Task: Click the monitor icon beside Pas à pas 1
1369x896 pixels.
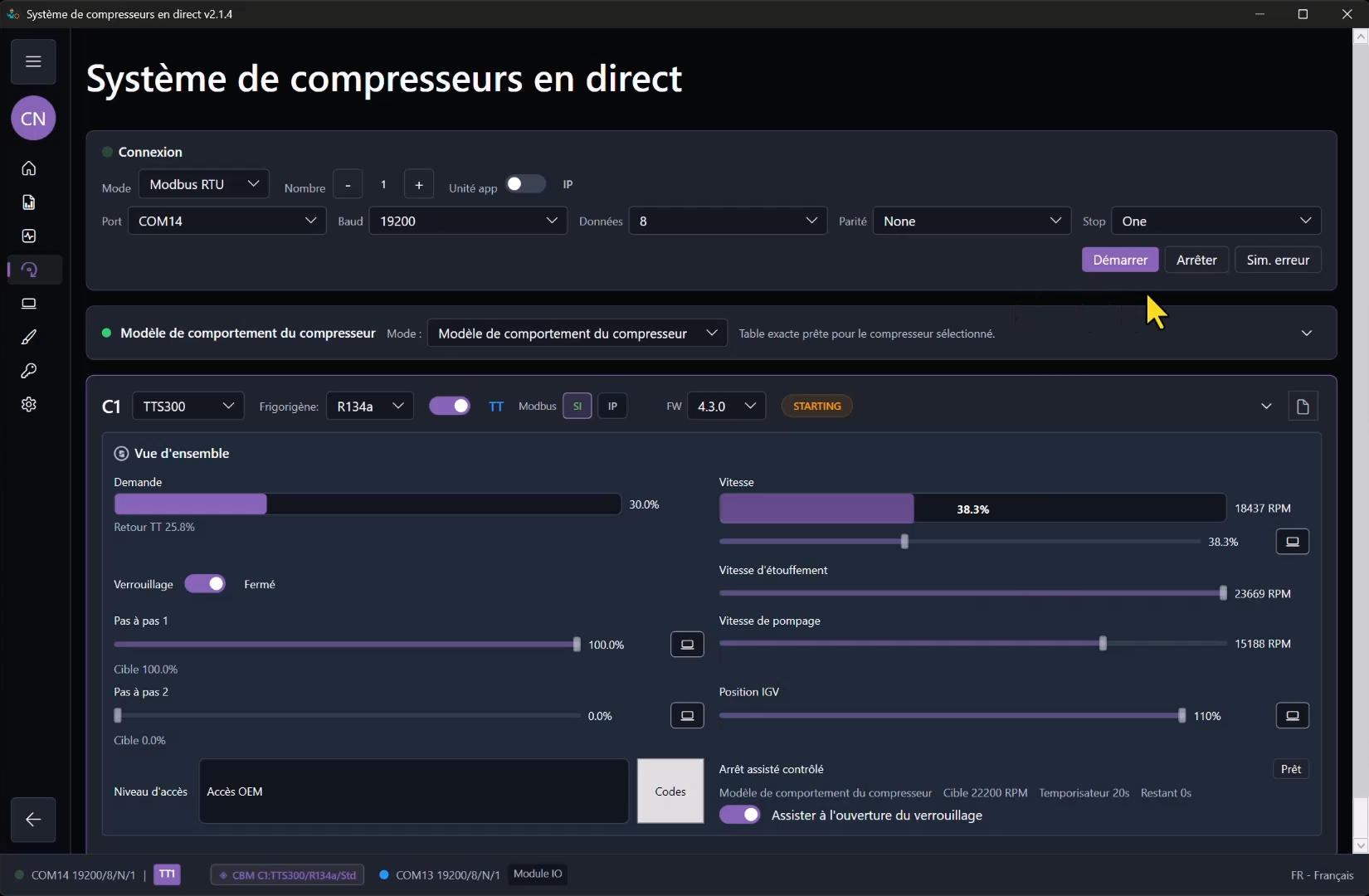Action: (687, 645)
